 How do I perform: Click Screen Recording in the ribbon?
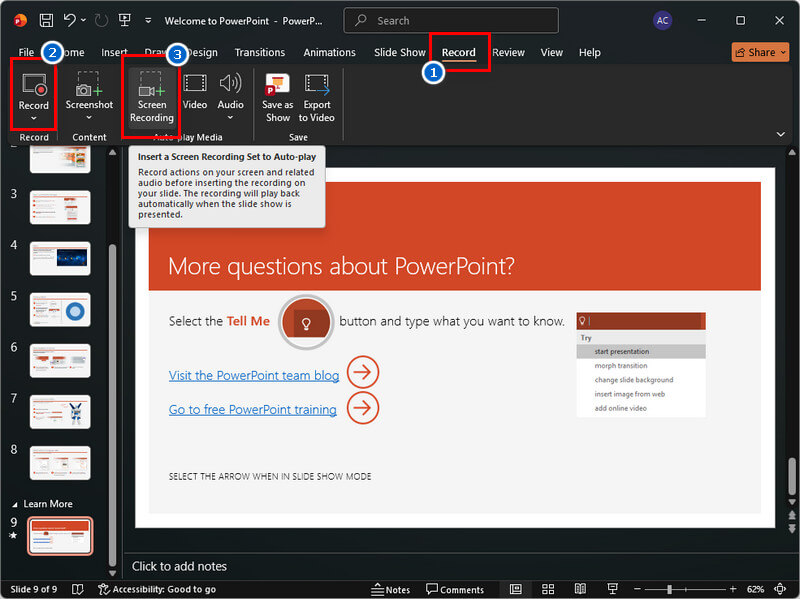[152, 97]
